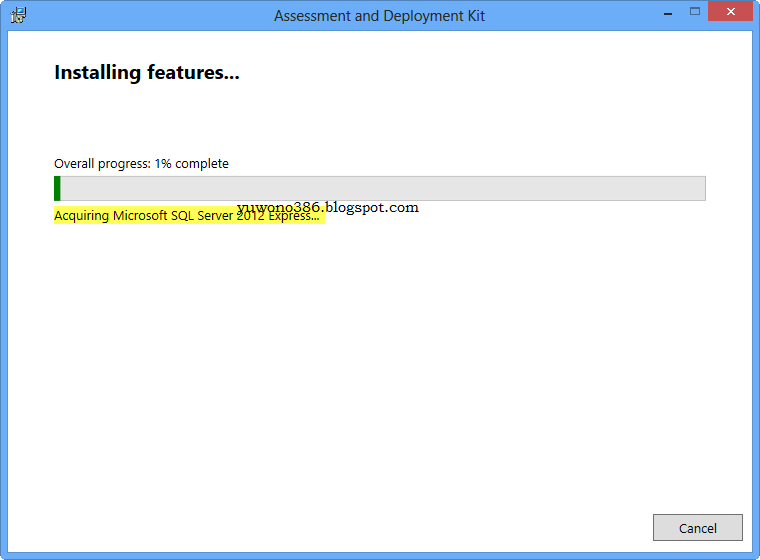Viewport: 760px width, 560px height.
Task: Maximize the Assessment and Deployment Kit window
Action: pos(695,12)
